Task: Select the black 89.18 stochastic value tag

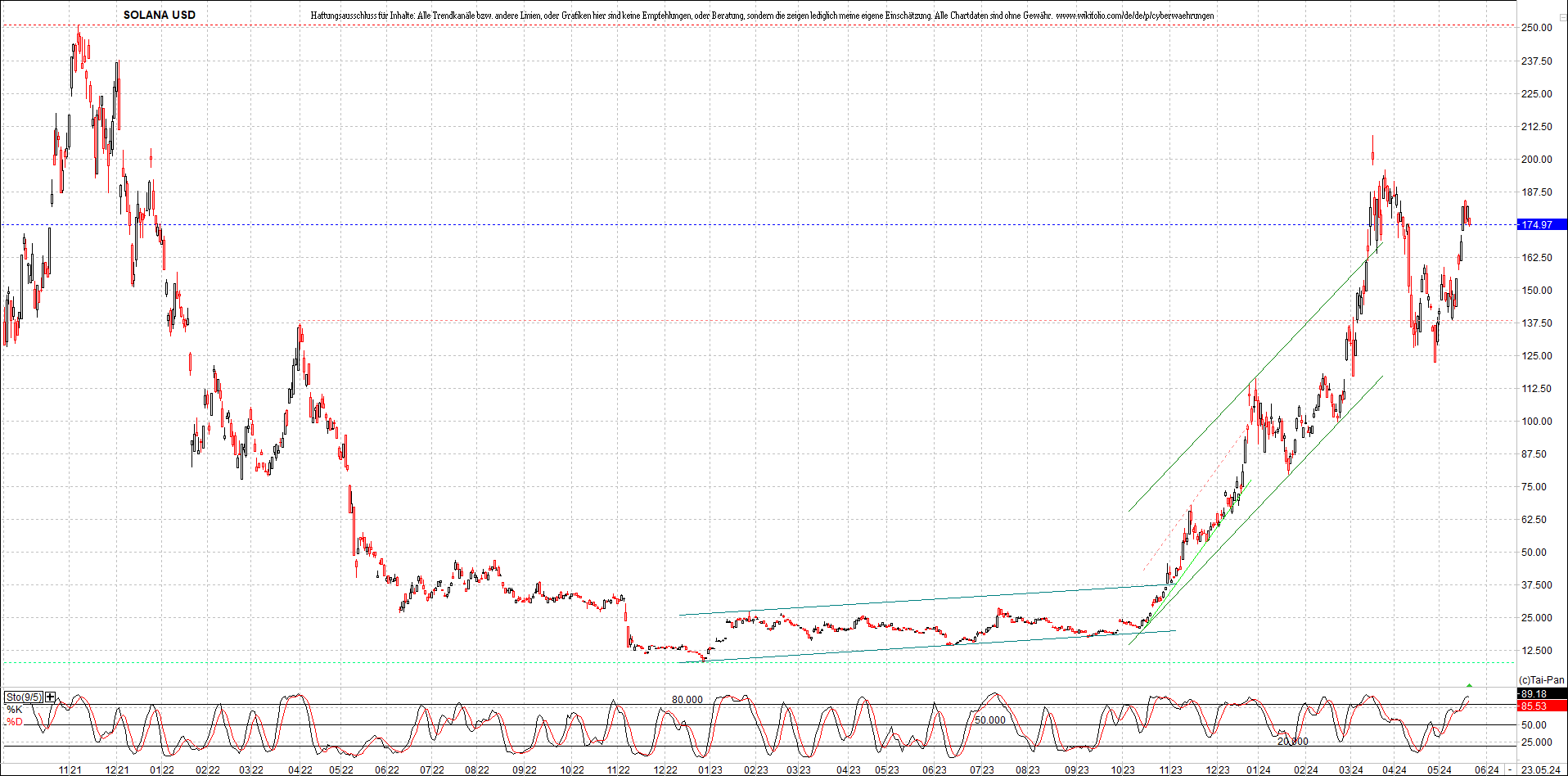Action: 1542,694
